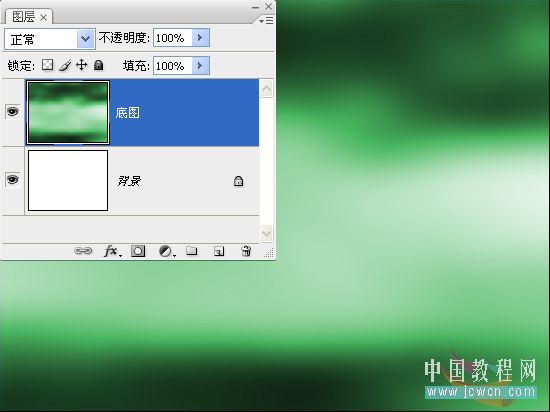This screenshot has height=412, width=550.
Task: Toggle lock transparent pixels
Action: click(47, 65)
